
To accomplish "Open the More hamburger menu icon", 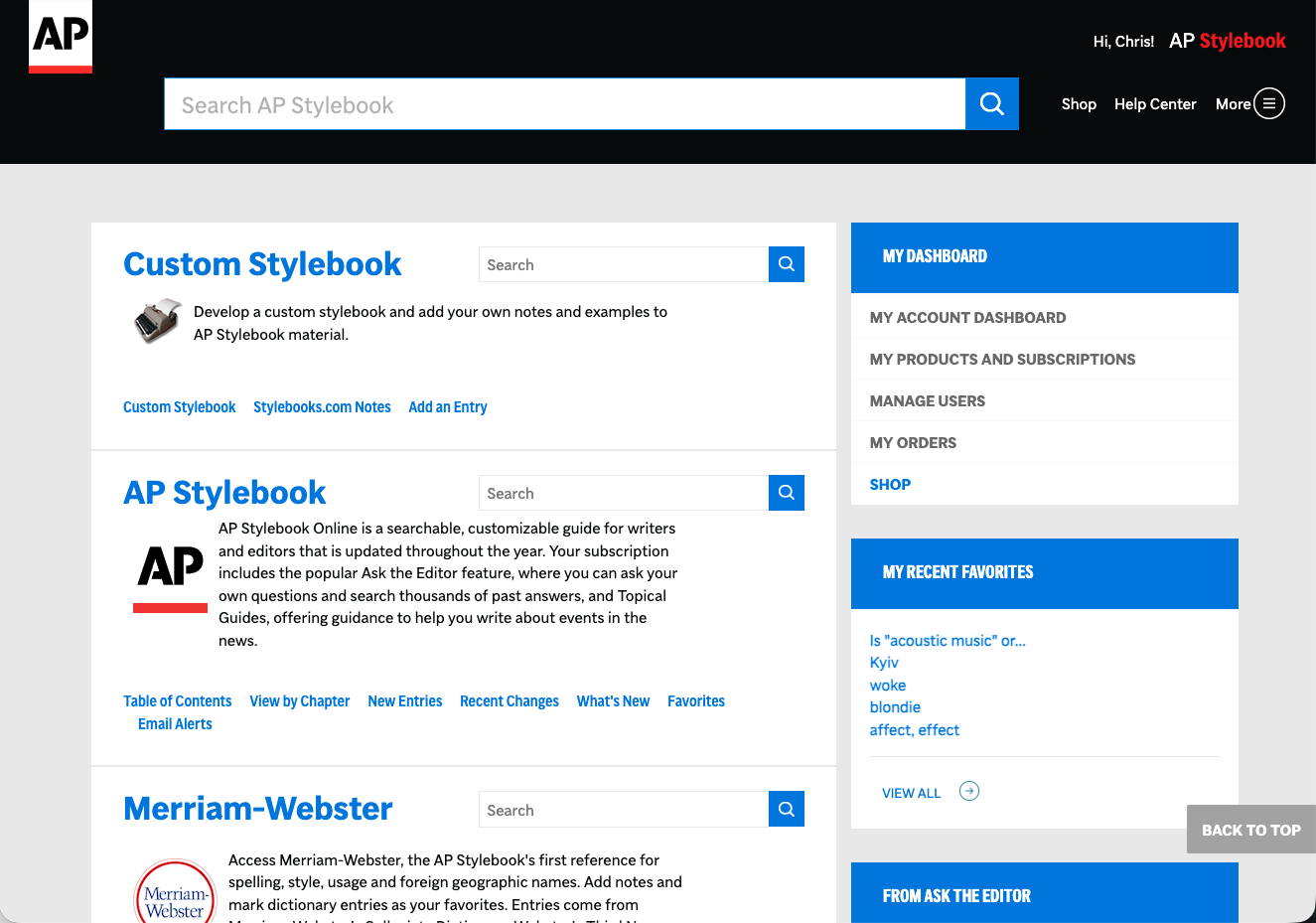I will [1268, 103].
